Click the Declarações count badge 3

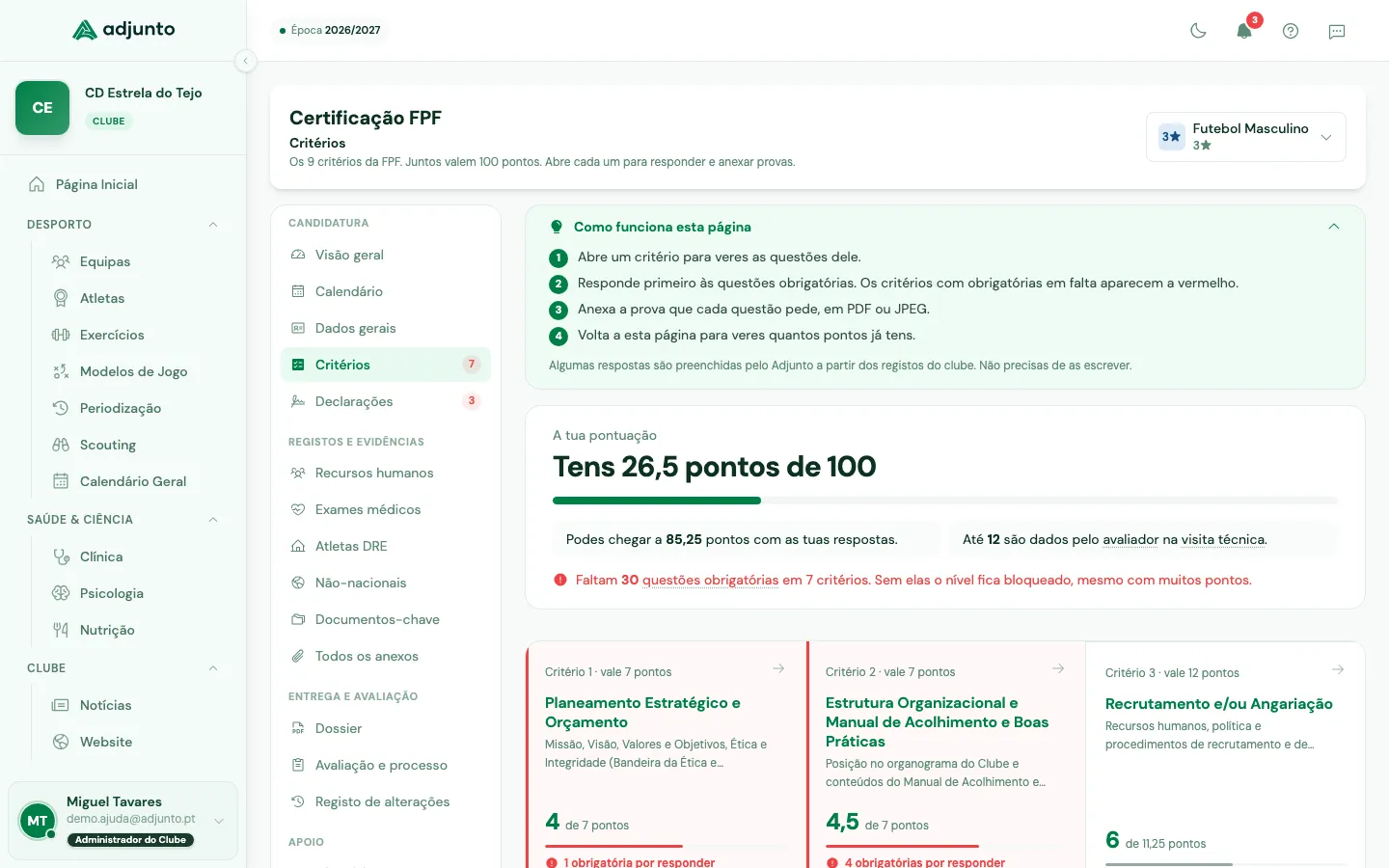[472, 401]
